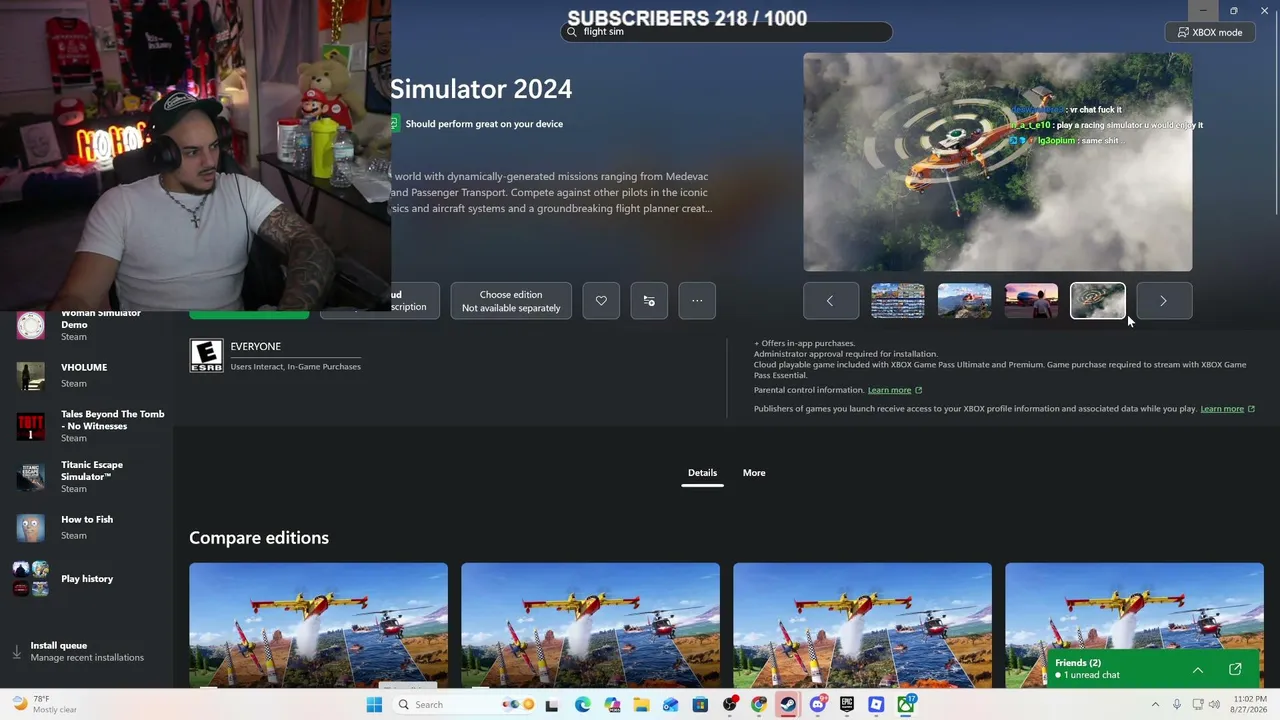Viewport: 1280px width, 720px height.
Task: Switch to Google Chrome in the taskbar
Action: 759,705
